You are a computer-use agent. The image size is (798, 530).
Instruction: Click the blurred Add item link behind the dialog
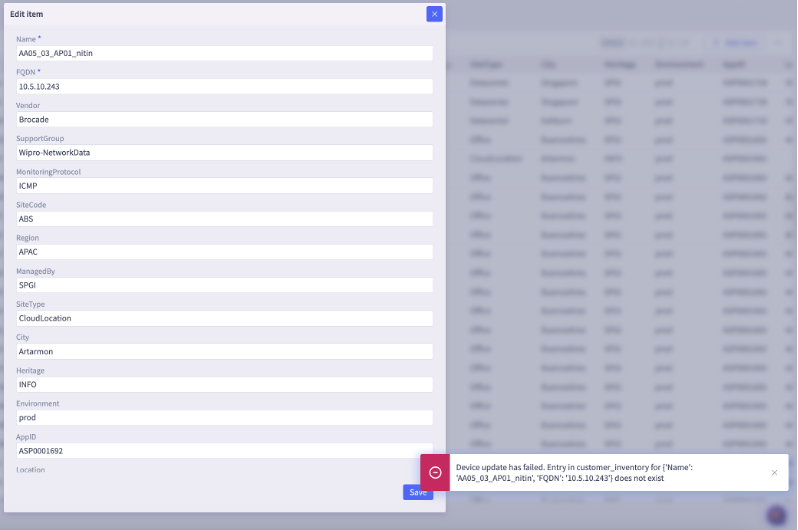pyautogui.click(x=740, y=43)
